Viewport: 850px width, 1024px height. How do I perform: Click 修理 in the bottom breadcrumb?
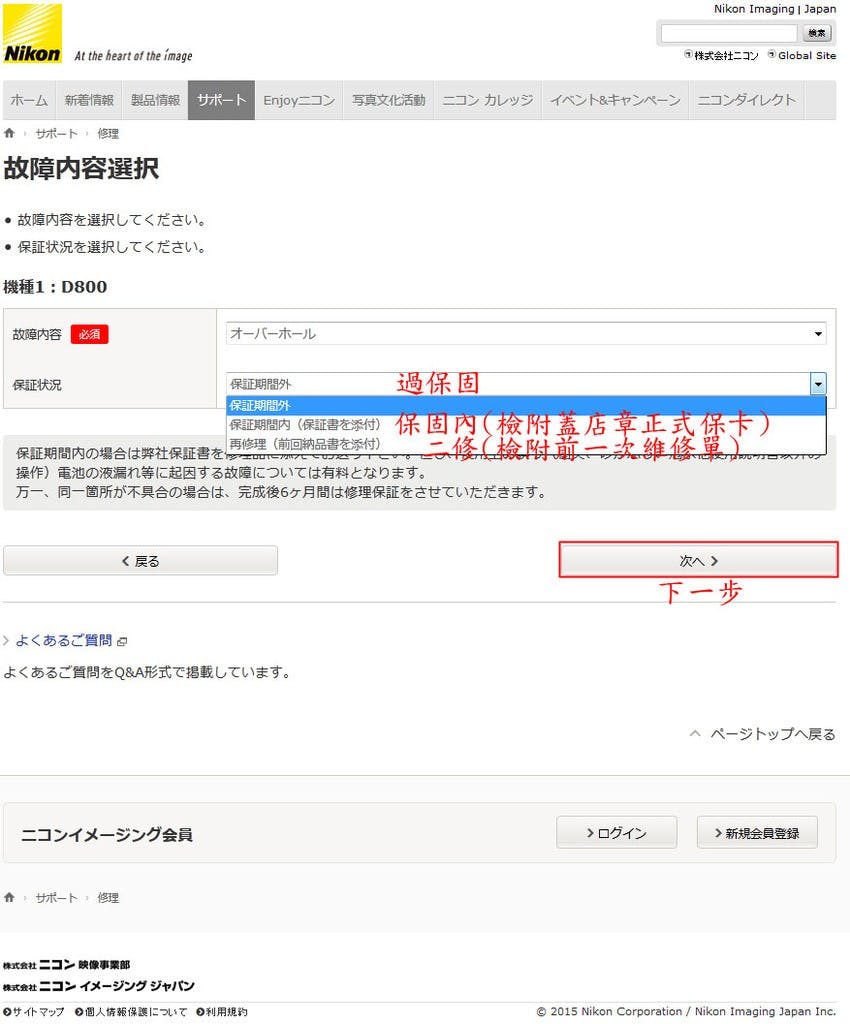click(x=108, y=898)
